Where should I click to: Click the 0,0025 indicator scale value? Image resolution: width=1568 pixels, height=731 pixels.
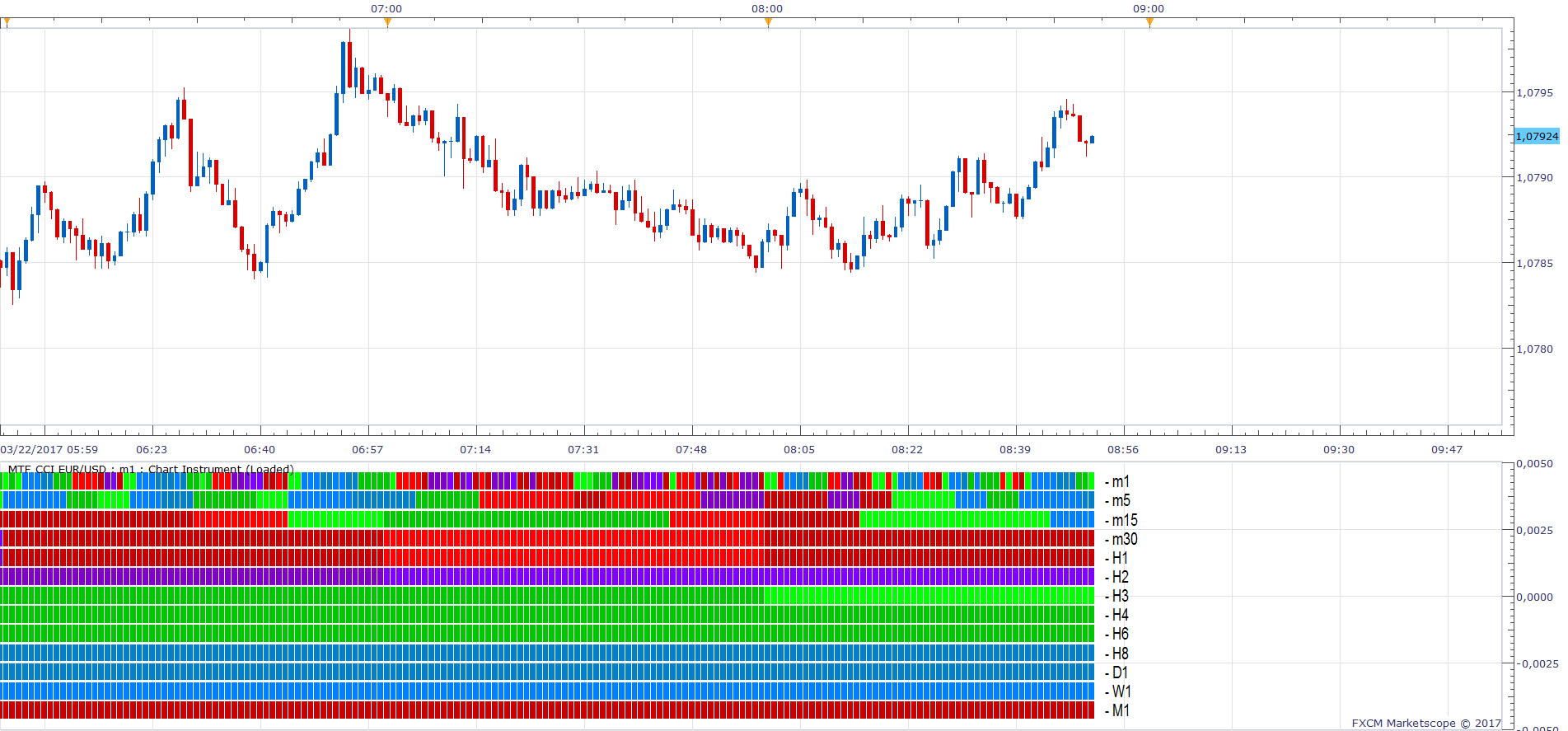[1535, 530]
